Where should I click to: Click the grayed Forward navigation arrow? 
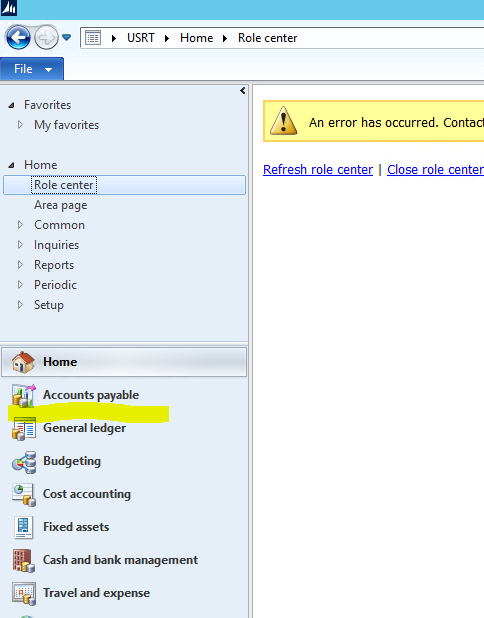tap(46, 37)
